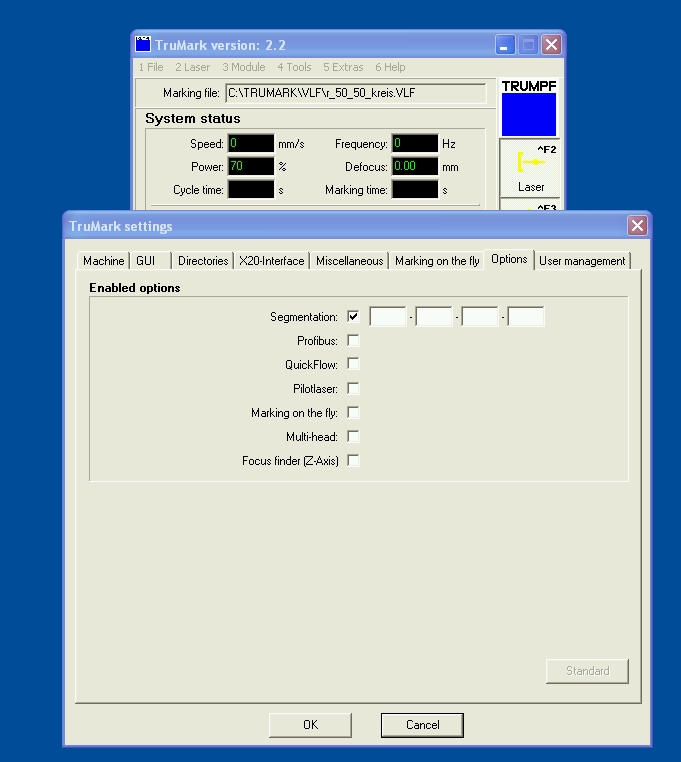
Task: Switch to Marking on the fly tab
Action: point(437,261)
